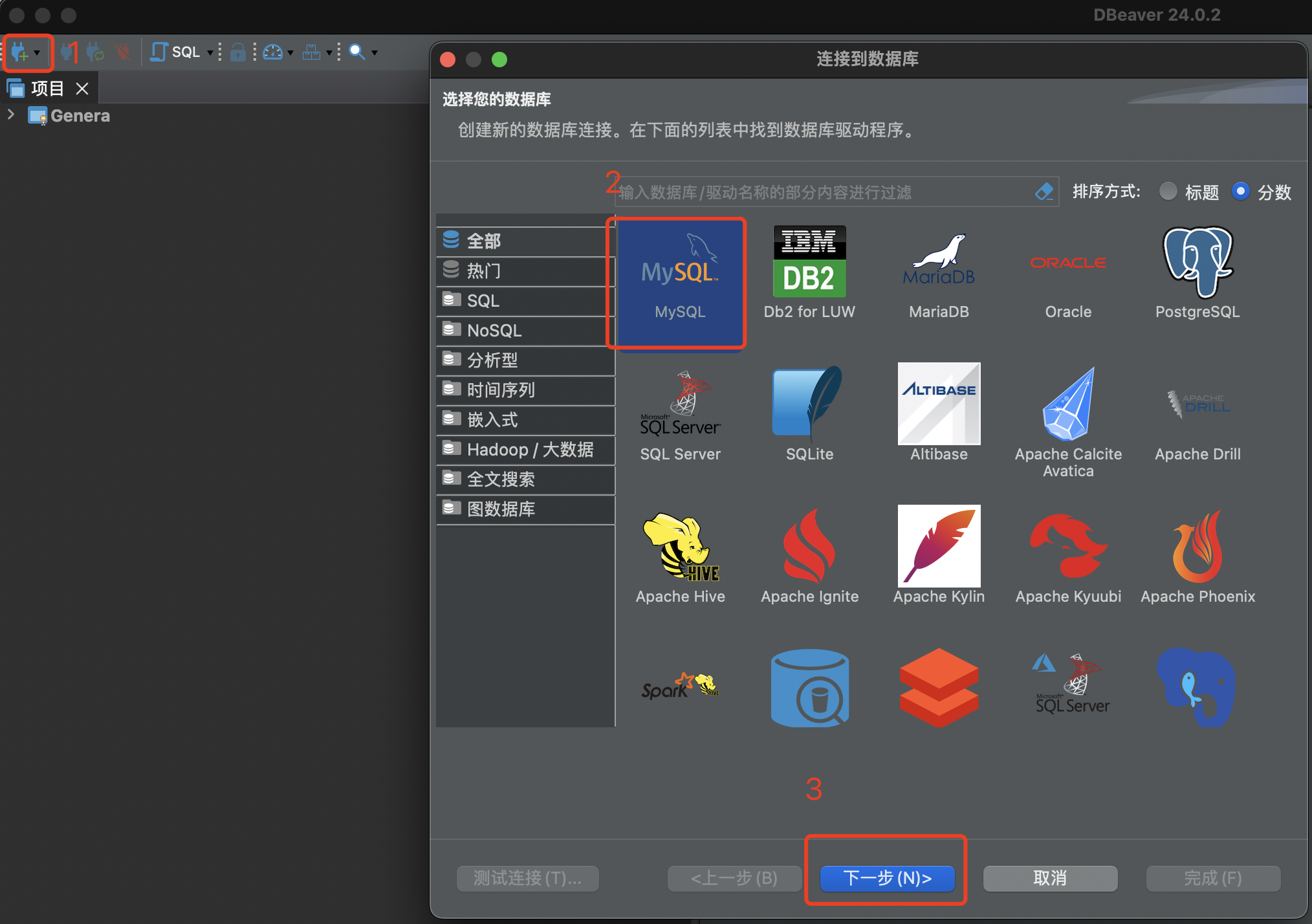This screenshot has height=924, width=1312.
Task: Click the connect plug icon in toolbar
Action: [65, 52]
